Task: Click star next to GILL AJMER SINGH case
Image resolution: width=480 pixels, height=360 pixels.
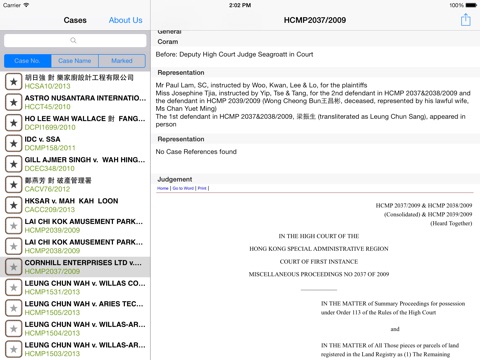Action: point(14,164)
